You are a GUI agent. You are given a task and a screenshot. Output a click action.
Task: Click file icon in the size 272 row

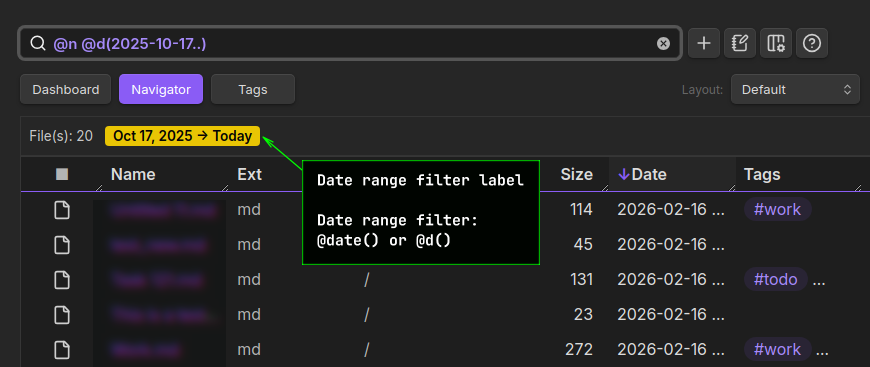click(x=62, y=350)
